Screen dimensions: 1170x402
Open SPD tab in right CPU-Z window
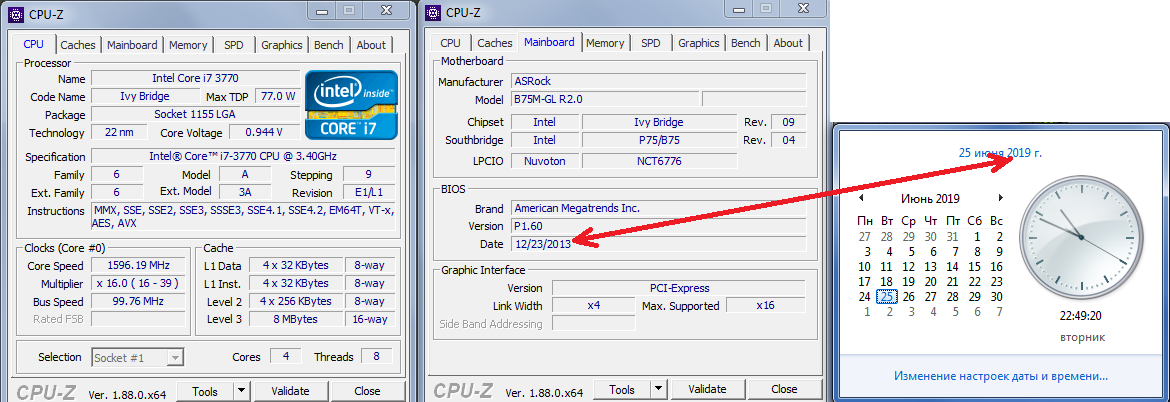coord(651,43)
